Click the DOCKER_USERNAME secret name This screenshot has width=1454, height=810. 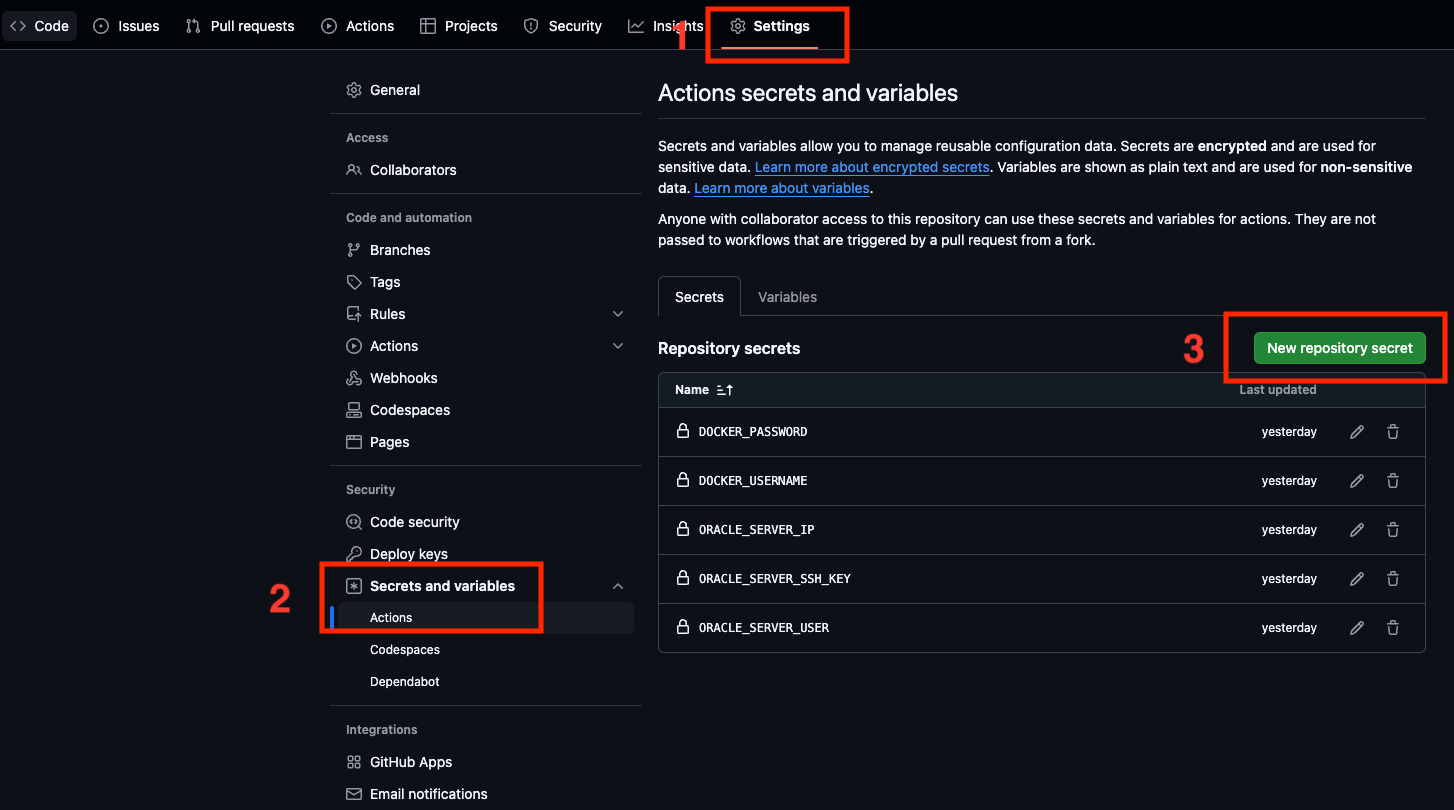[753, 481]
